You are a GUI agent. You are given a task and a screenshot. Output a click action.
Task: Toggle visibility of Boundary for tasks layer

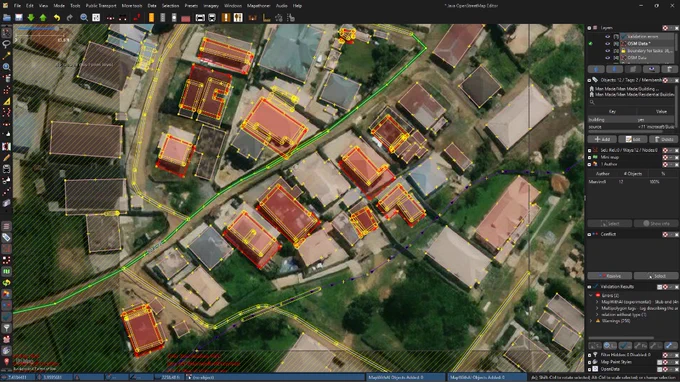(x=608, y=51)
